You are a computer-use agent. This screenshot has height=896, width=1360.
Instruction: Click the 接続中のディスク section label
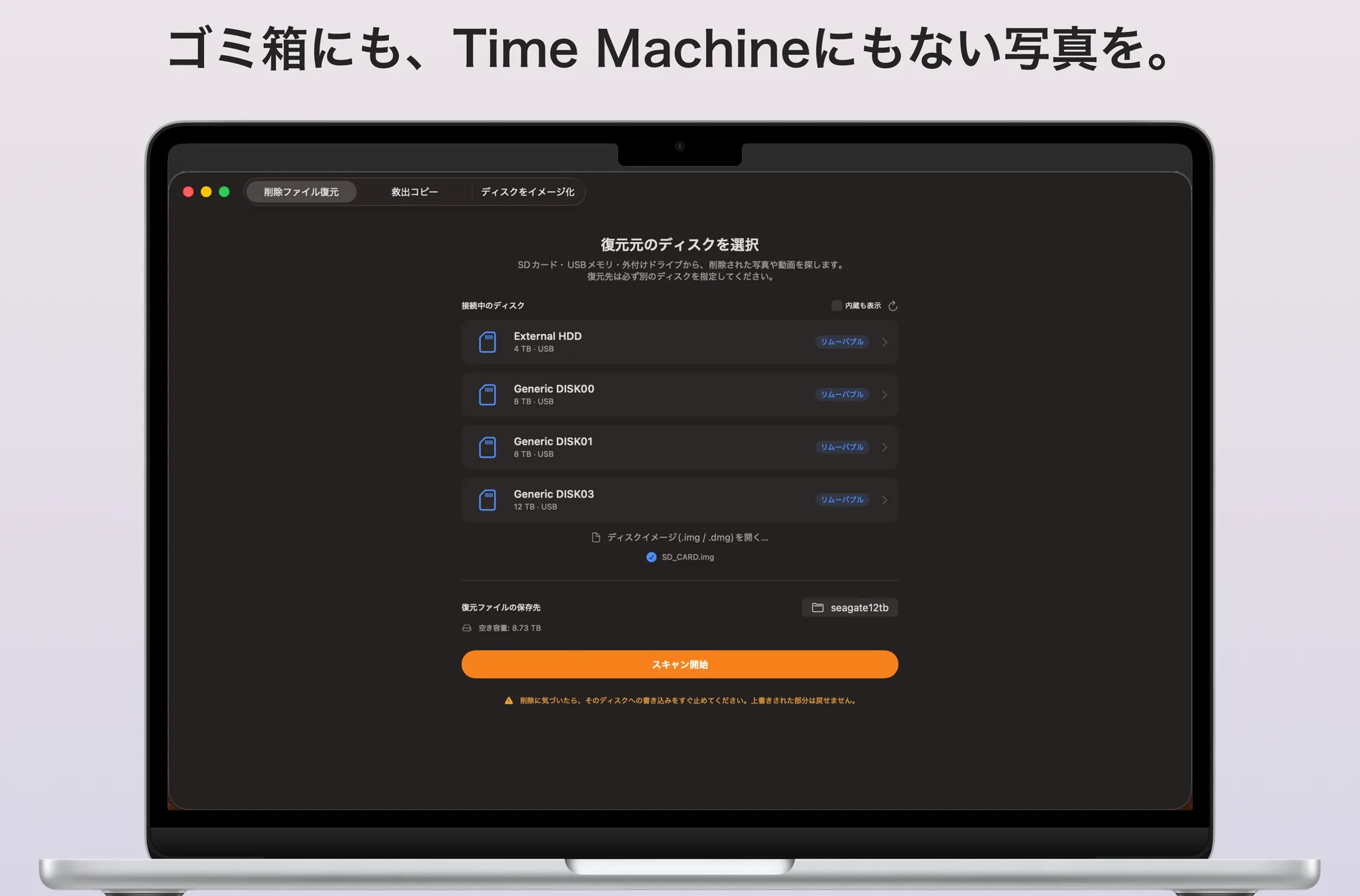click(493, 306)
